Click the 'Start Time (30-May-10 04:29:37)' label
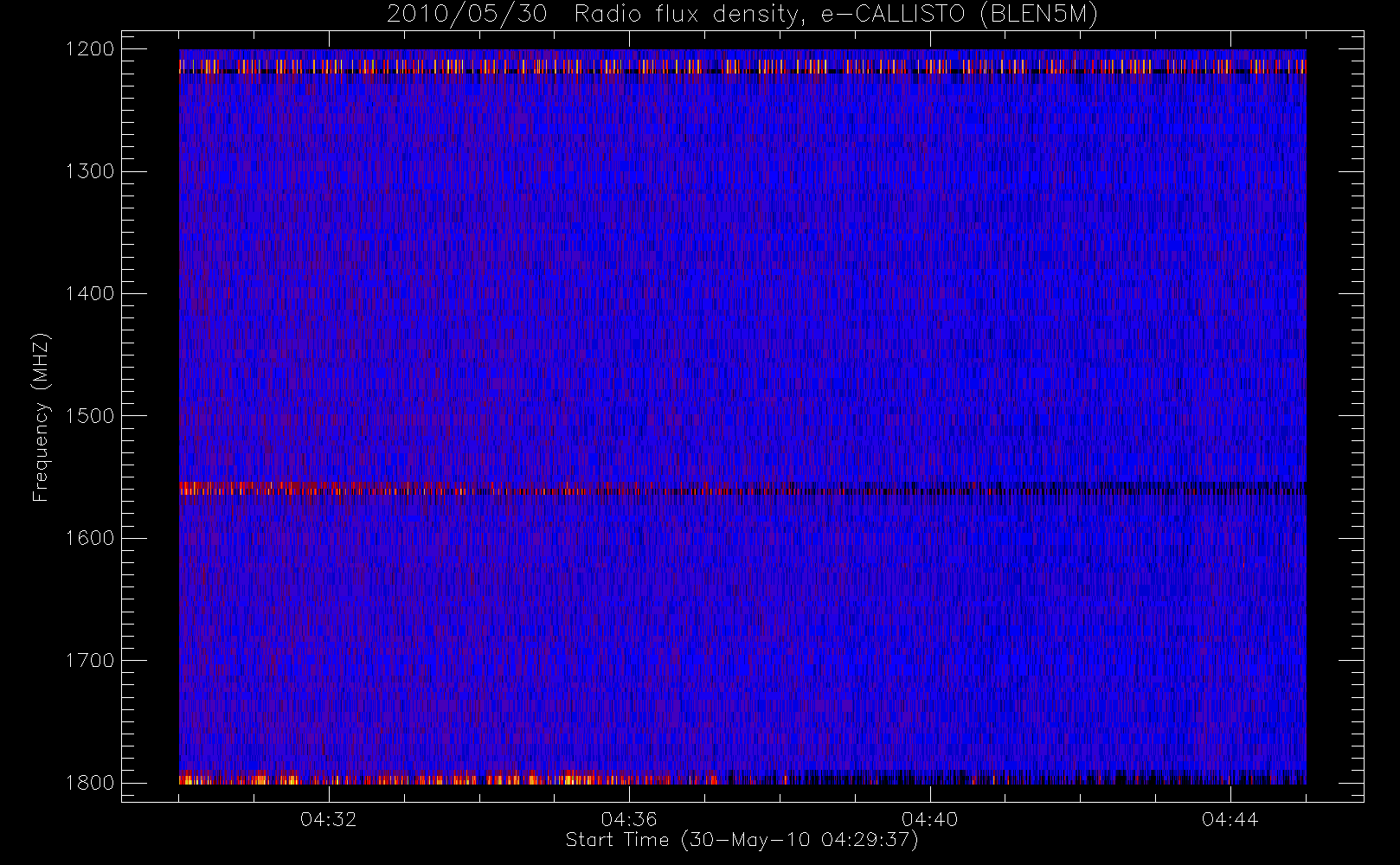Viewport: 1400px width, 865px height. [x=742, y=840]
